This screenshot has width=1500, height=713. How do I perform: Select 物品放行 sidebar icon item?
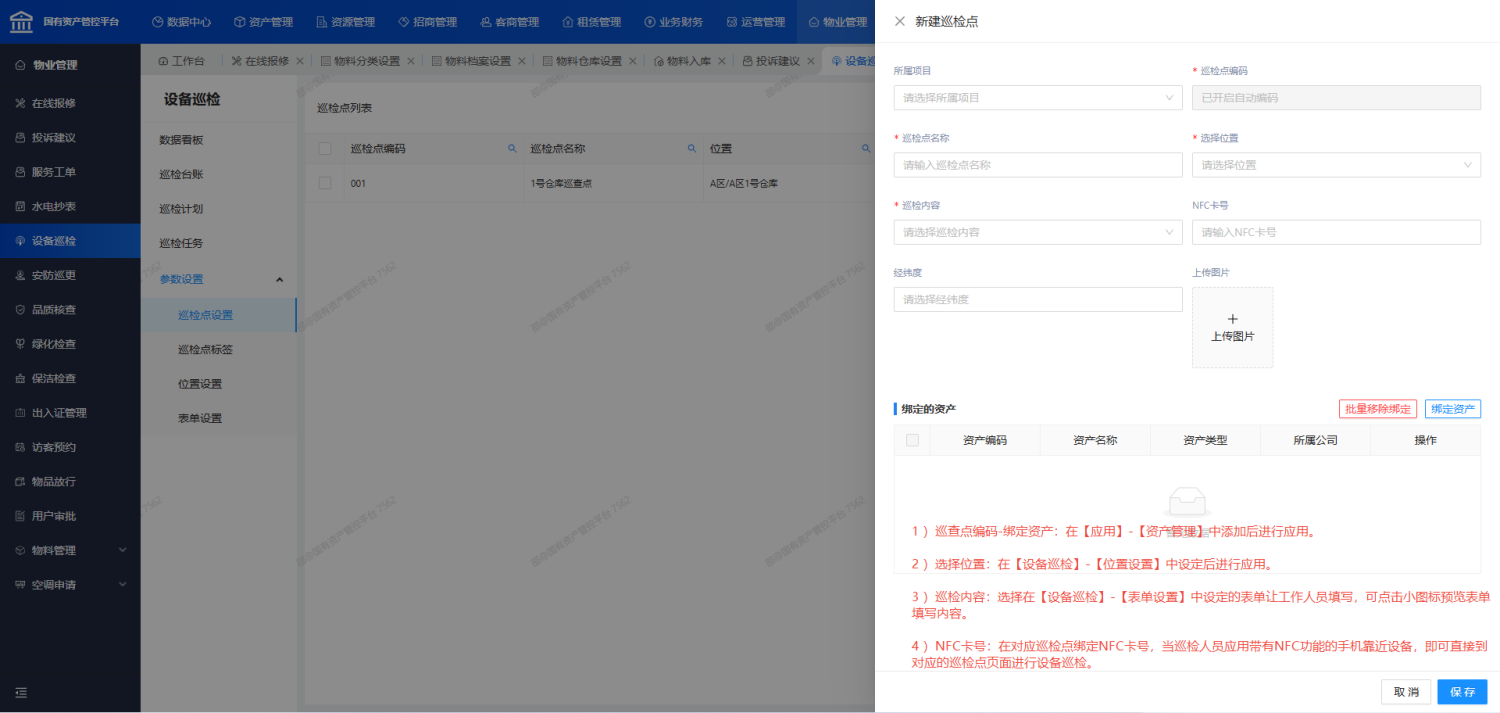(x=70, y=481)
